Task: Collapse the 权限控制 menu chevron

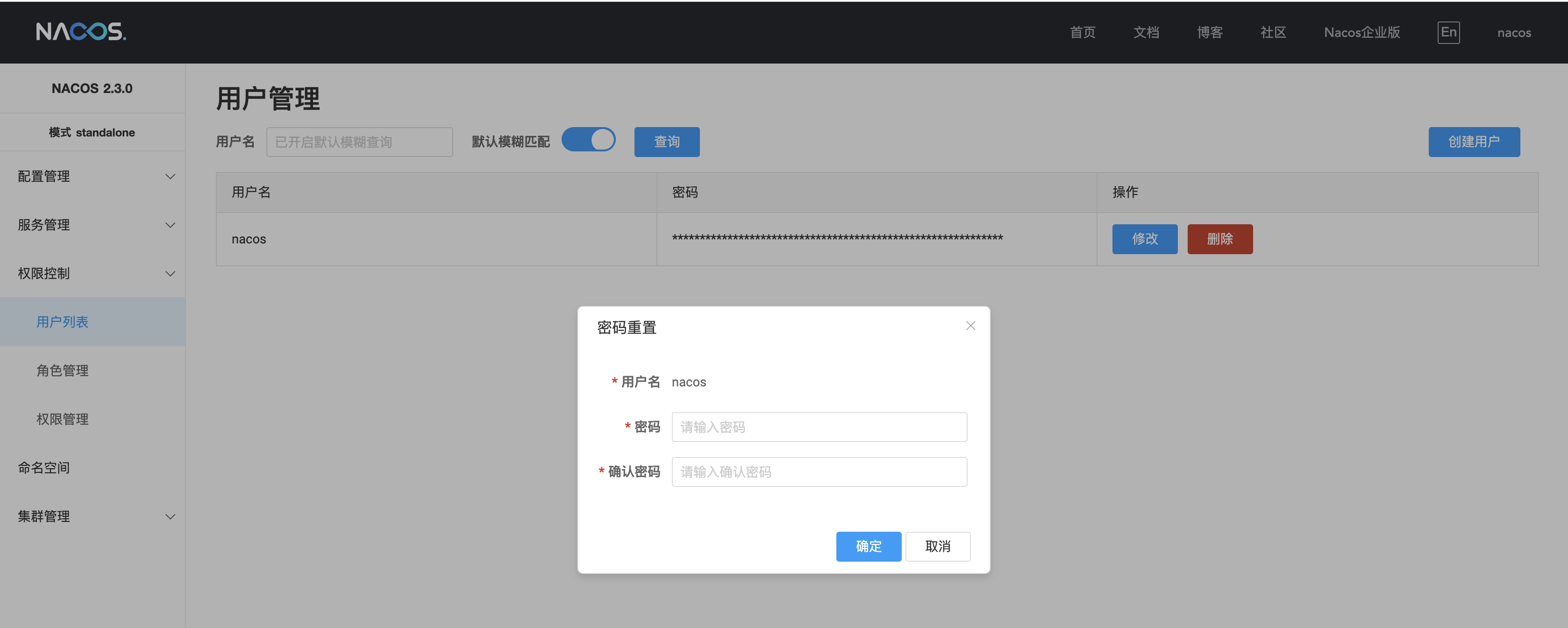Action: coord(171,274)
